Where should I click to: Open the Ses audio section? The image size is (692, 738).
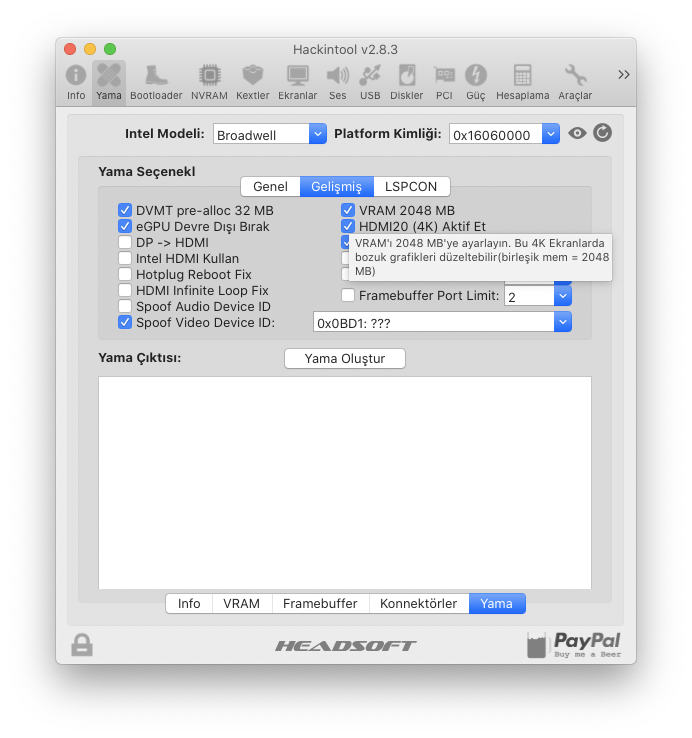(x=337, y=81)
